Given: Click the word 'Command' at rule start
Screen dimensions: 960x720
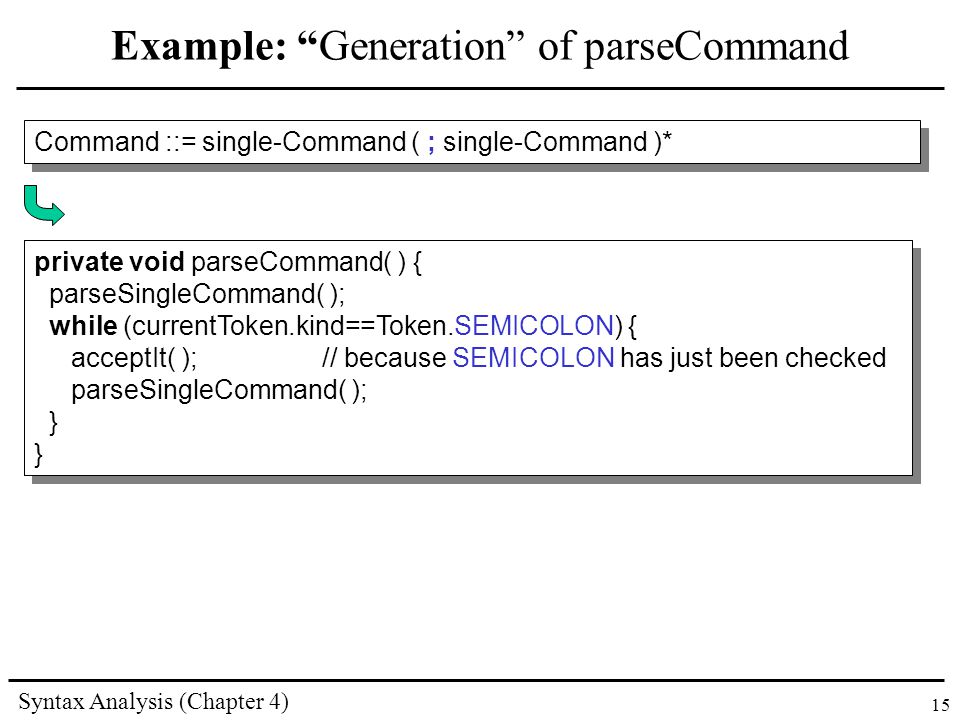Looking at the screenshot, I should pos(97,142).
